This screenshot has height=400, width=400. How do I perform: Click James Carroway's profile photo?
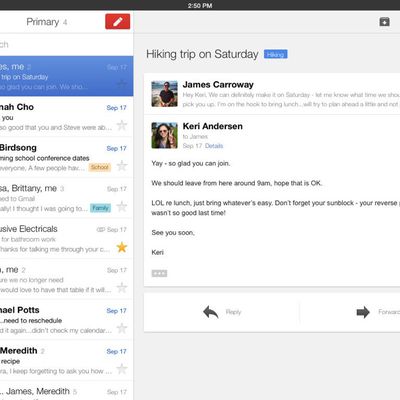pos(164,94)
